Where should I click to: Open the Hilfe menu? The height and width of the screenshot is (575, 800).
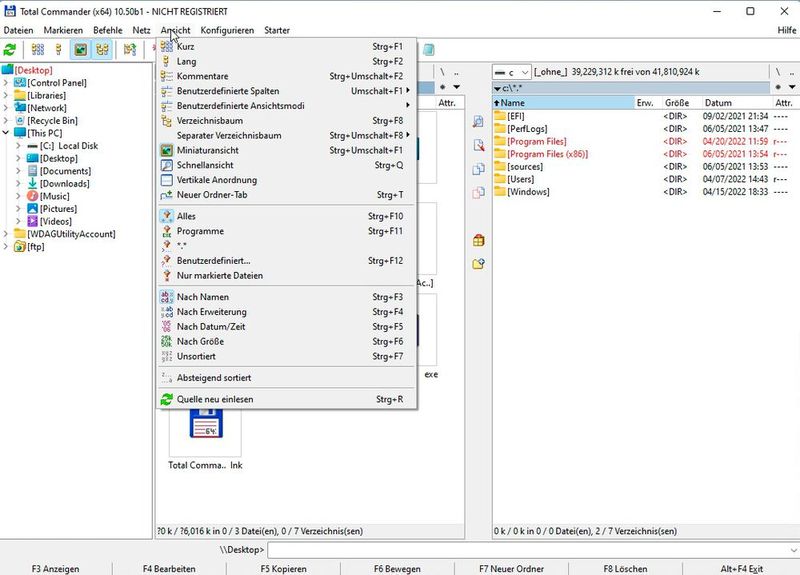pos(787,30)
